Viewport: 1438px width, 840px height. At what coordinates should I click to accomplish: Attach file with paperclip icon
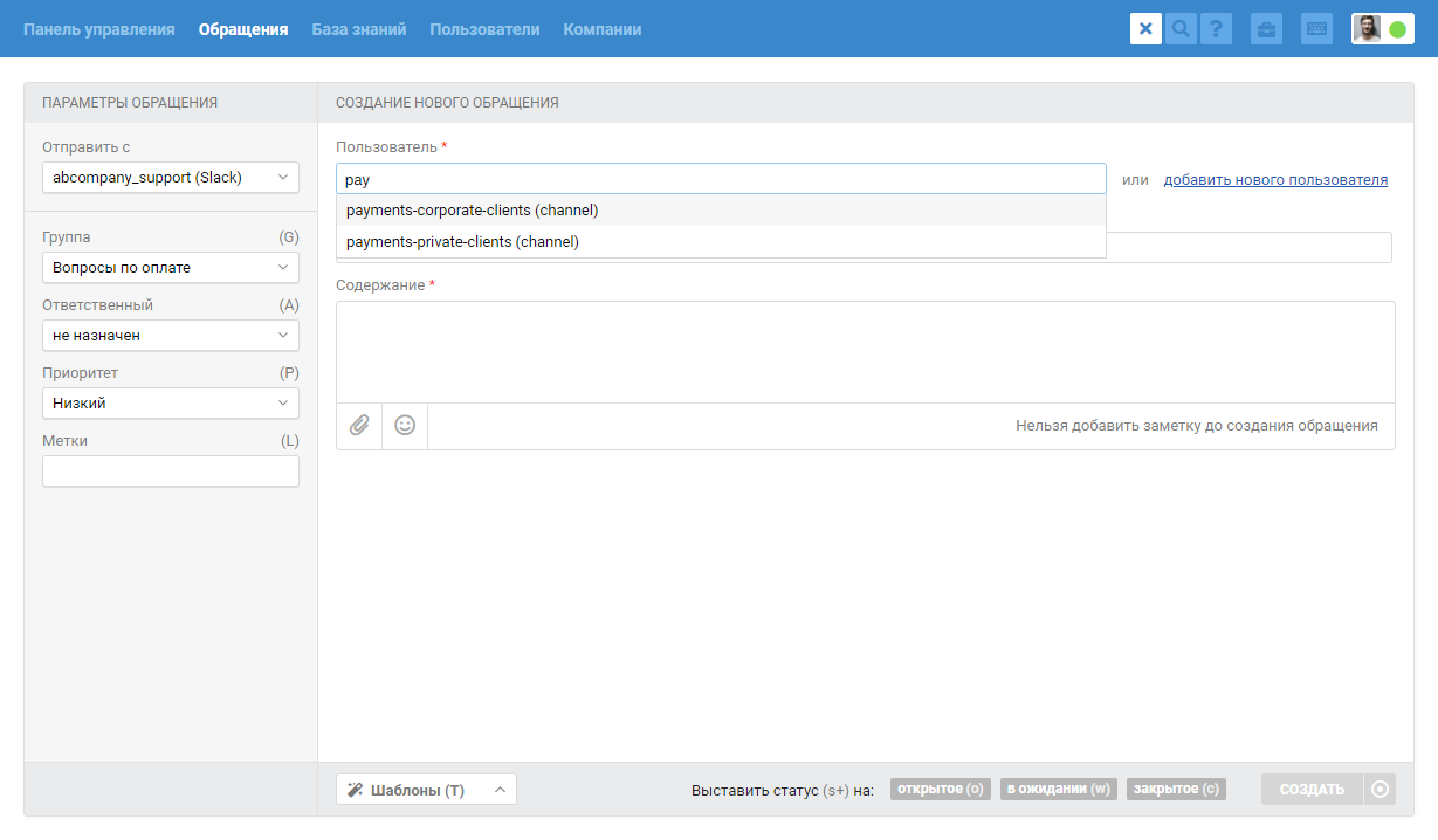359,425
